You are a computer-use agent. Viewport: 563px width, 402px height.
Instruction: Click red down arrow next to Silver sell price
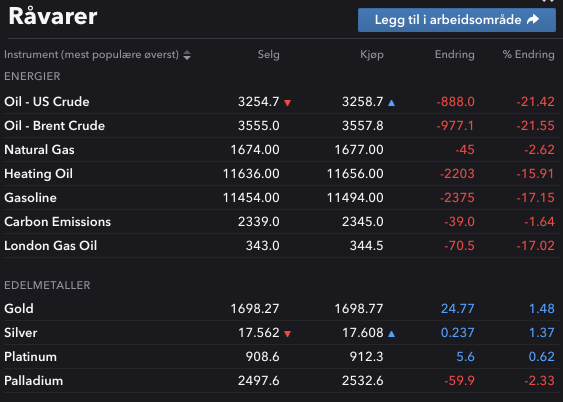pos(287,334)
